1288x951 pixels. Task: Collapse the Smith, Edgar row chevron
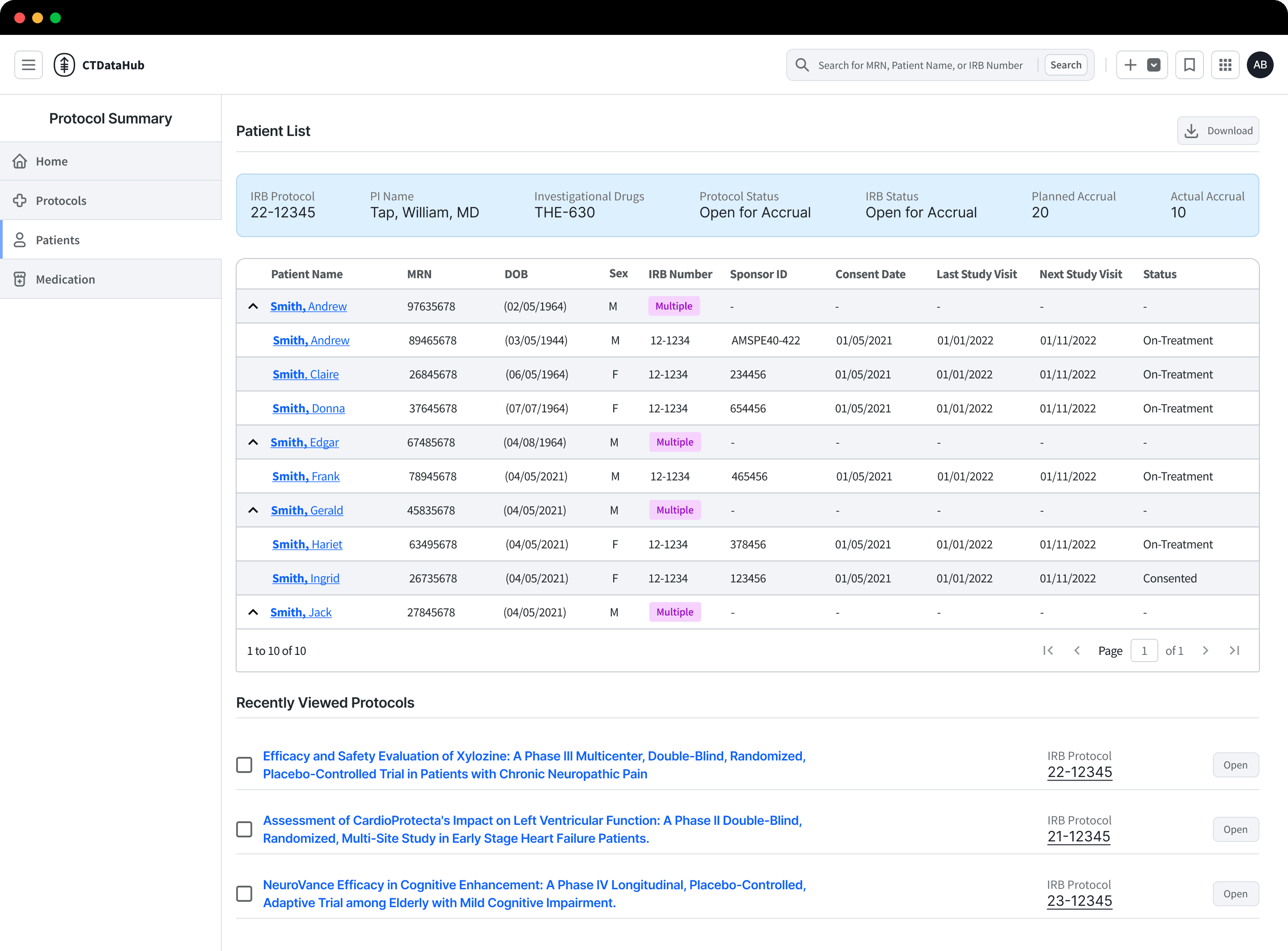(x=253, y=442)
